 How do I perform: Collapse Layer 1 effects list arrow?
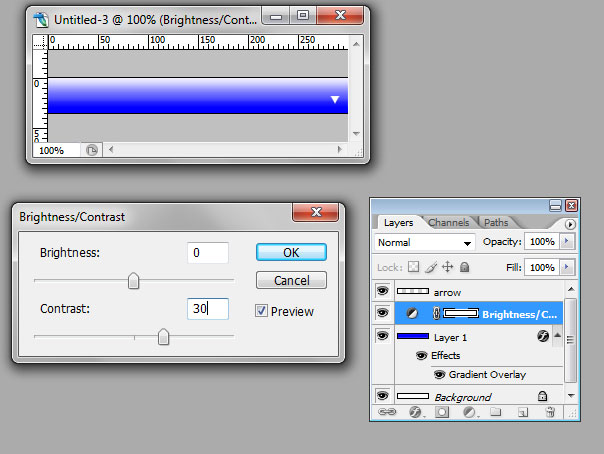pos(557,335)
